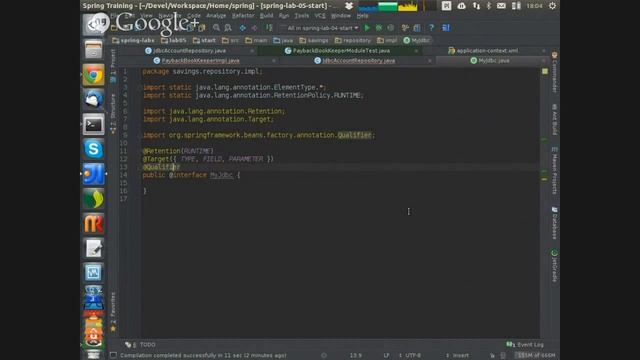Open the UTF-8 encoding selector
Viewport: 640px width, 360px height.
click(413, 355)
